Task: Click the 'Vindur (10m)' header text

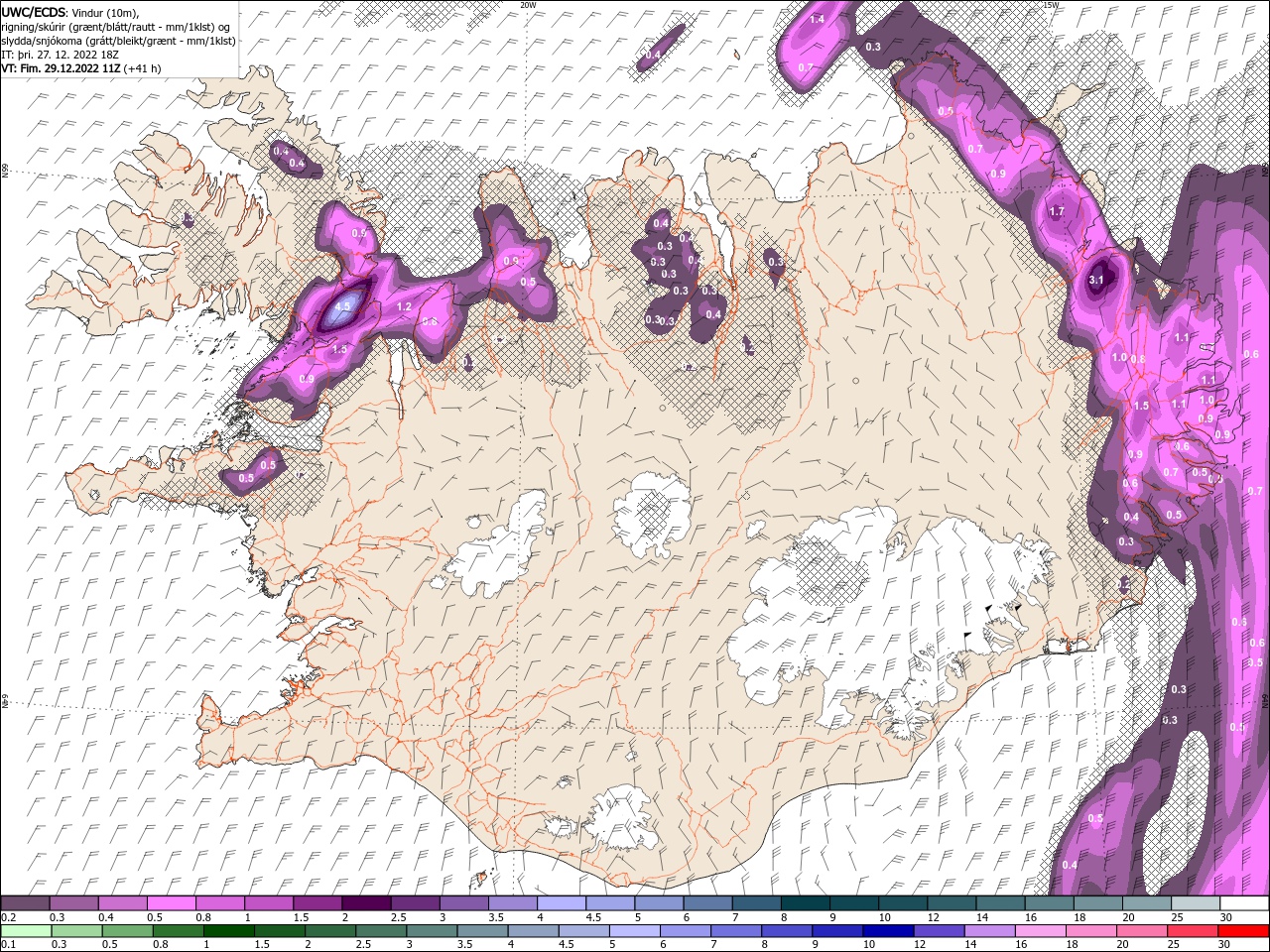Action: coord(105,12)
